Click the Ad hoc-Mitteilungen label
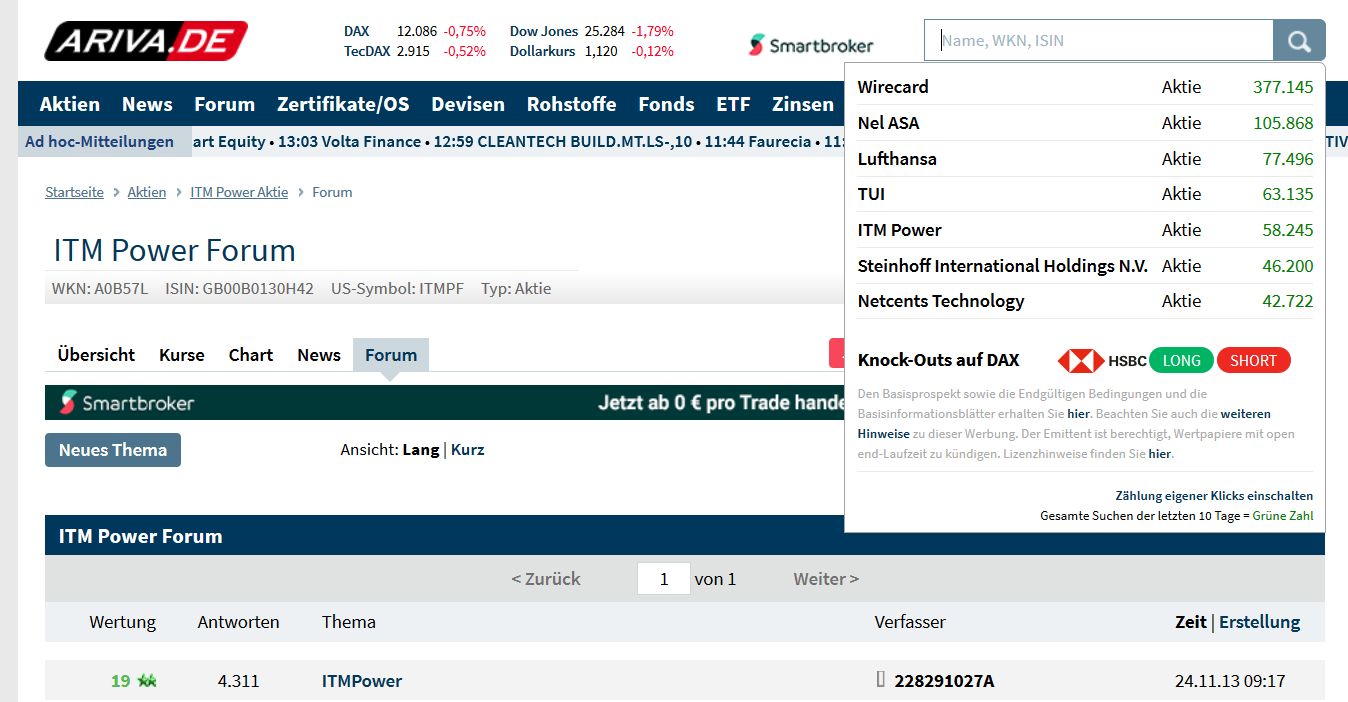 tap(100, 142)
